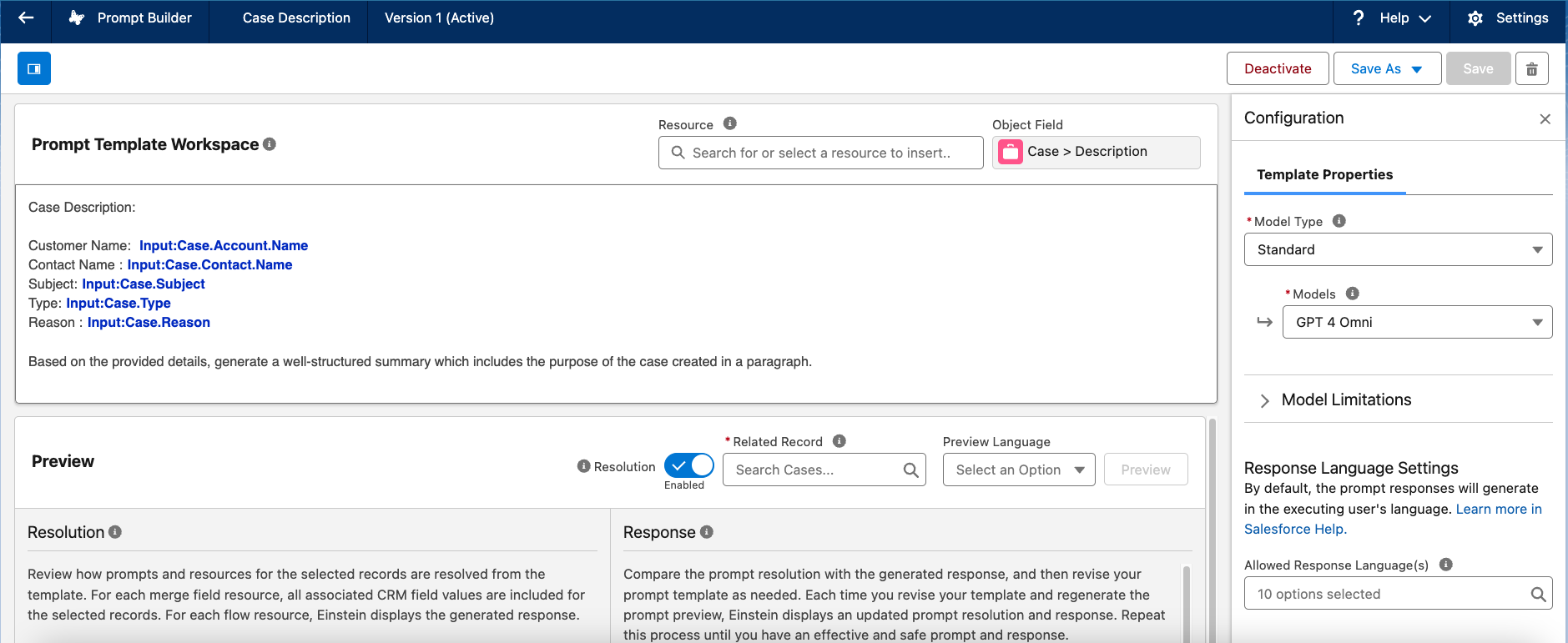The image size is (1568, 643).
Task: Click the Case briefcase object icon
Action: (x=1011, y=152)
